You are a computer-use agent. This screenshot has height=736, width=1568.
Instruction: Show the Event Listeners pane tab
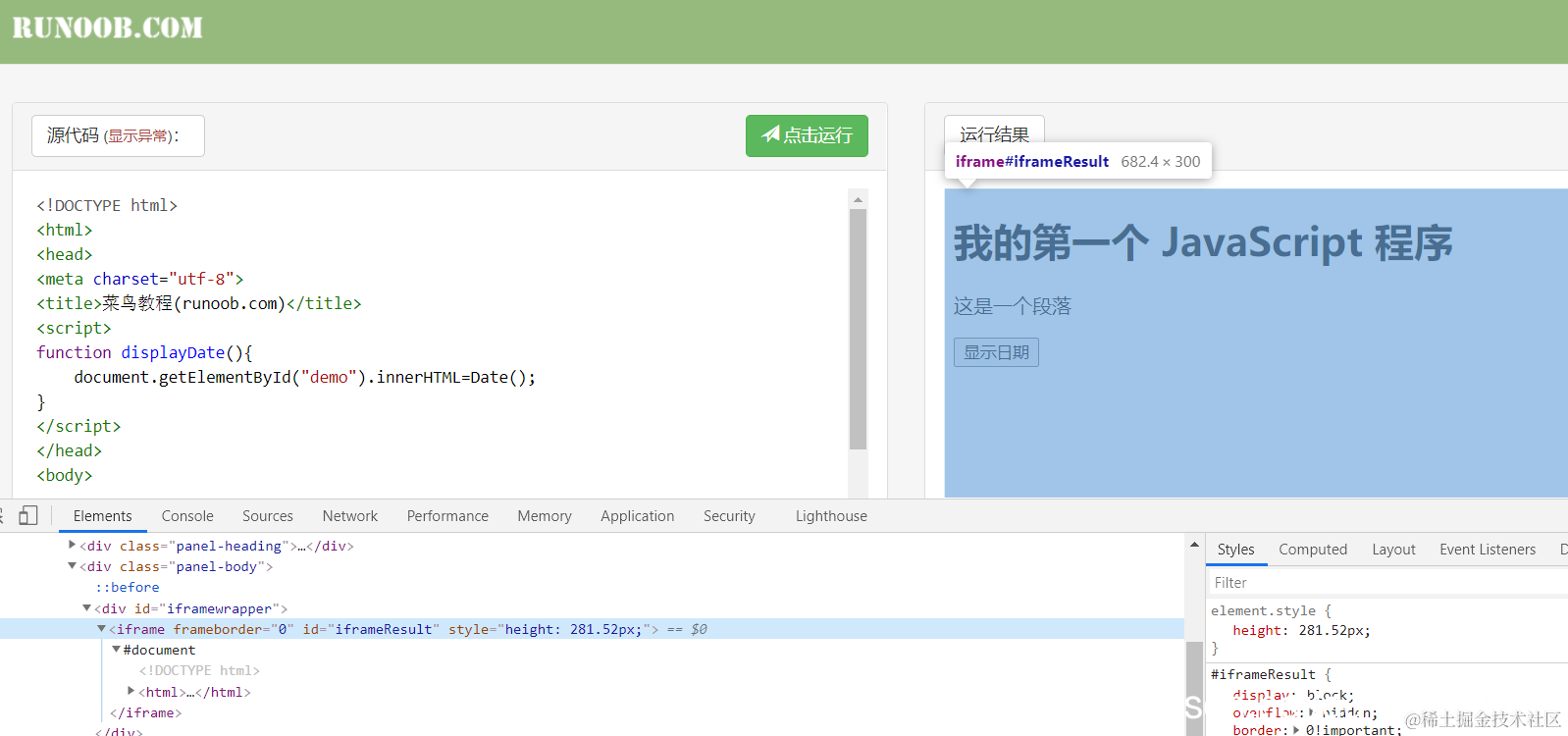(1488, 550)
